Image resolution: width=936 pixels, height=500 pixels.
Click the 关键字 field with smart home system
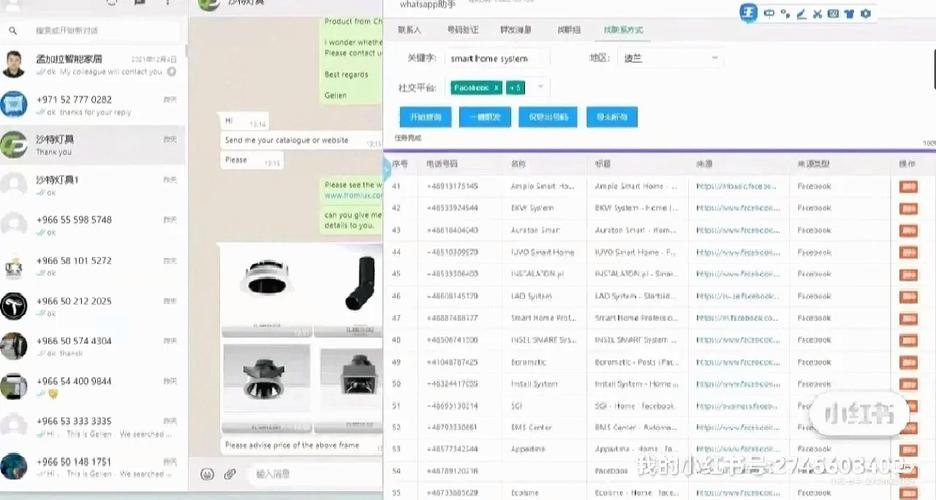[x=497, y=58]
